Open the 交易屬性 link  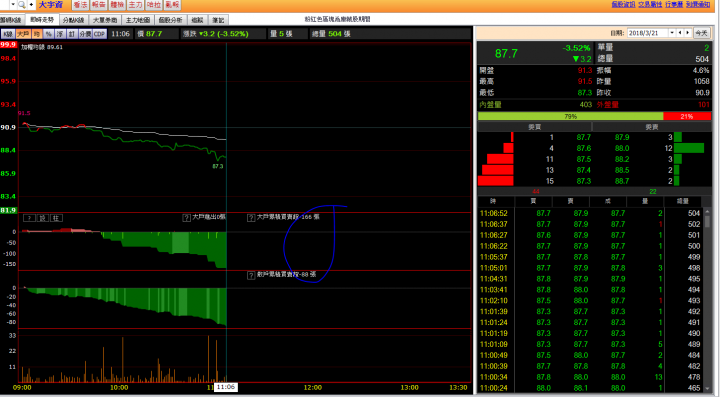[x=650, y=4]
